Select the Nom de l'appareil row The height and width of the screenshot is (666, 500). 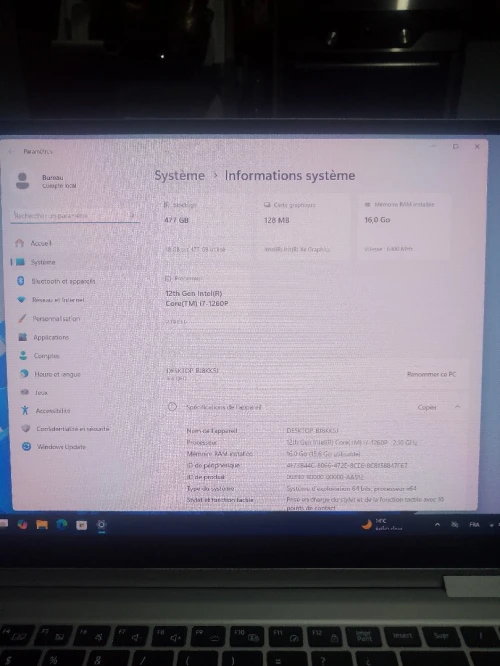click(316, 431)
